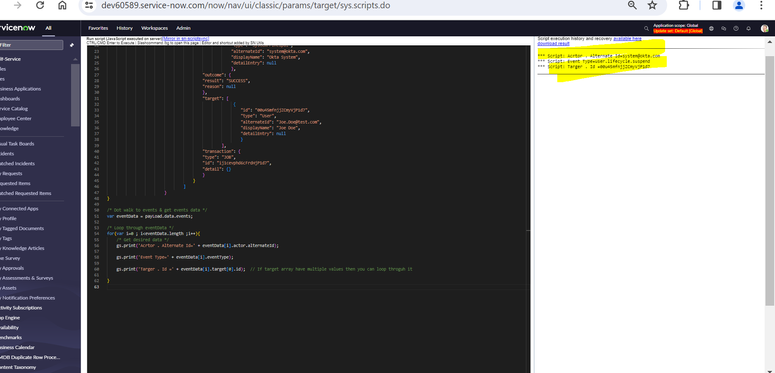This screenshot has height=373, width=775.
Task: Open the ServiceNow user avatar menu
Action: [x=765, y=29]
